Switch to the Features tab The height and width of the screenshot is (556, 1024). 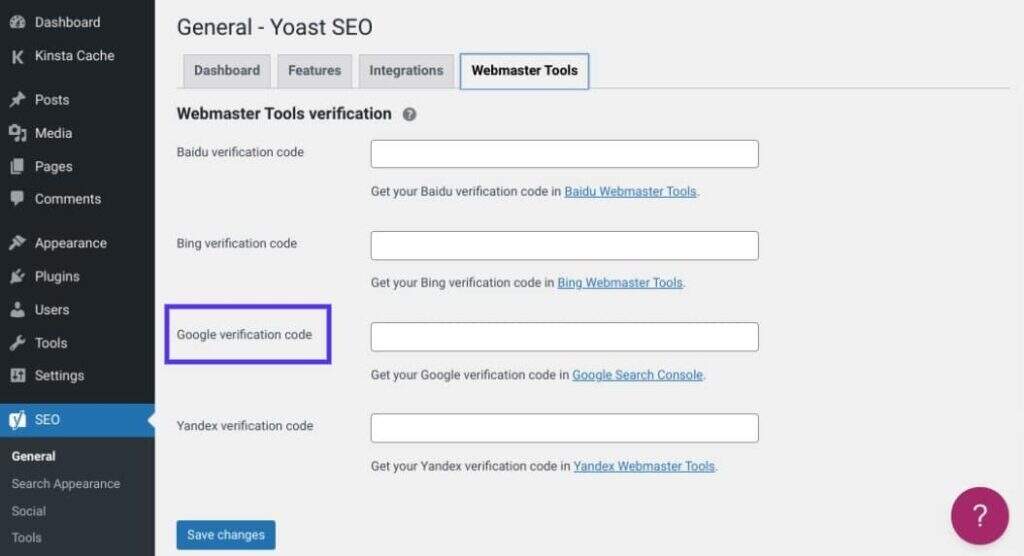314,71
